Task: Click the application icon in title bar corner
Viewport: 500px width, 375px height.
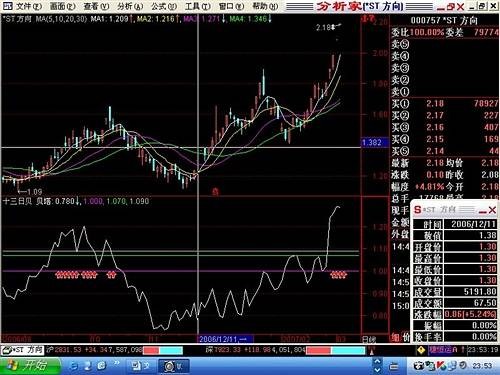Action: tap(7, 6)
